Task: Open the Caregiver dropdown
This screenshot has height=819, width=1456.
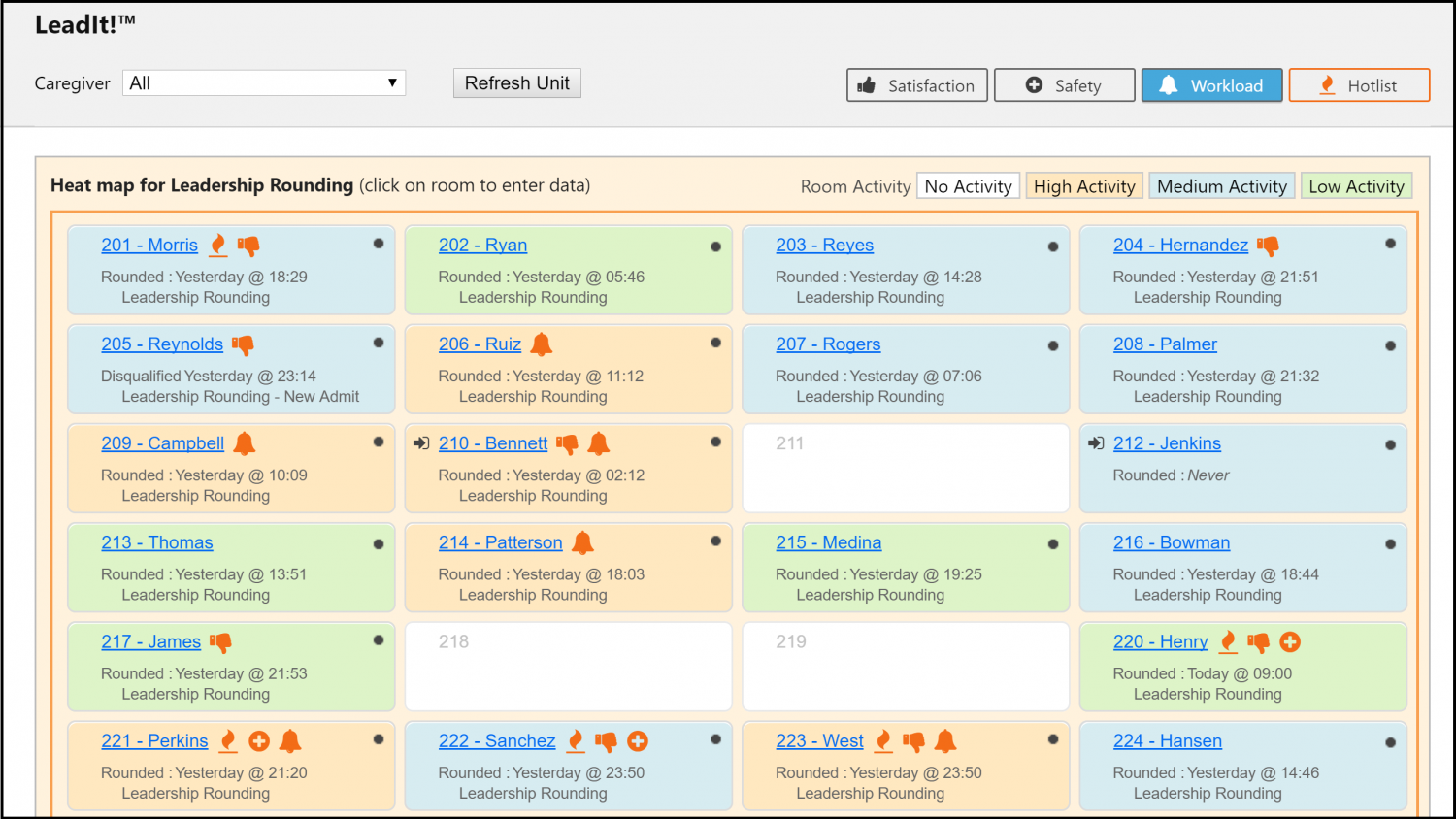Action: [x=263, y=83]
